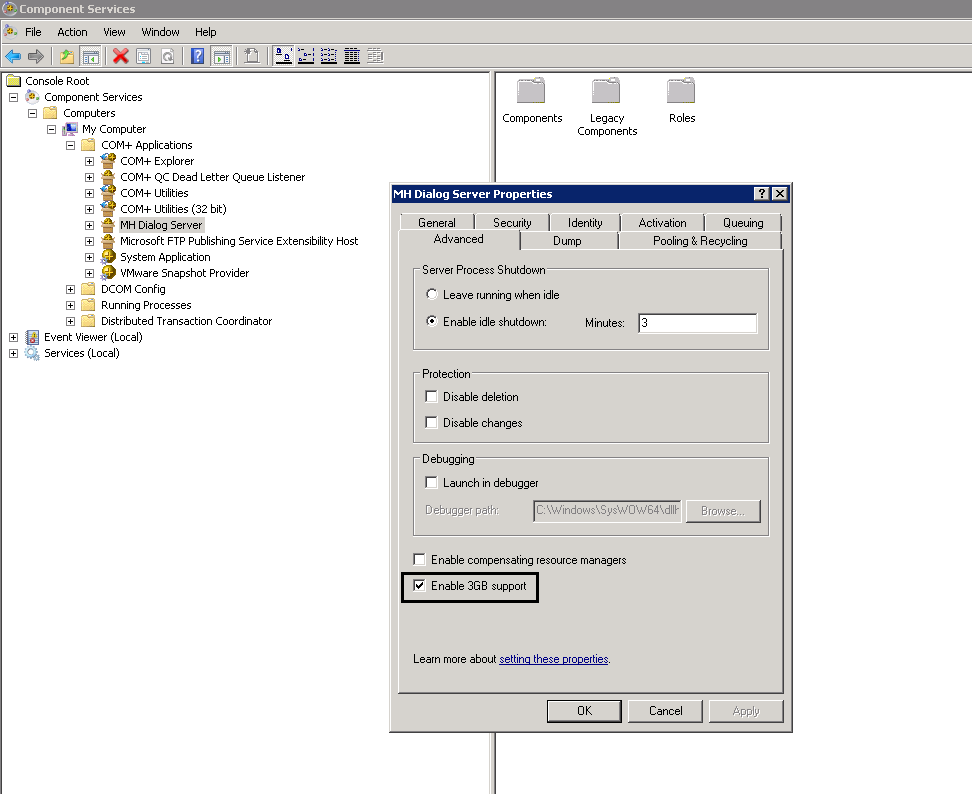The image size is (972, 794).
Task: Open the Roles folder in right pane
Action: pos(682,100)
